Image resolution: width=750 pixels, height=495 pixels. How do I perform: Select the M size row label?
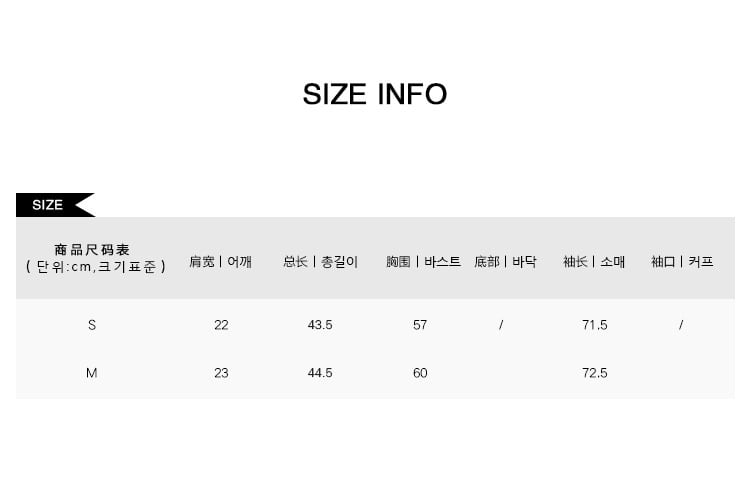pyautogui.click(x=92, y=373)
